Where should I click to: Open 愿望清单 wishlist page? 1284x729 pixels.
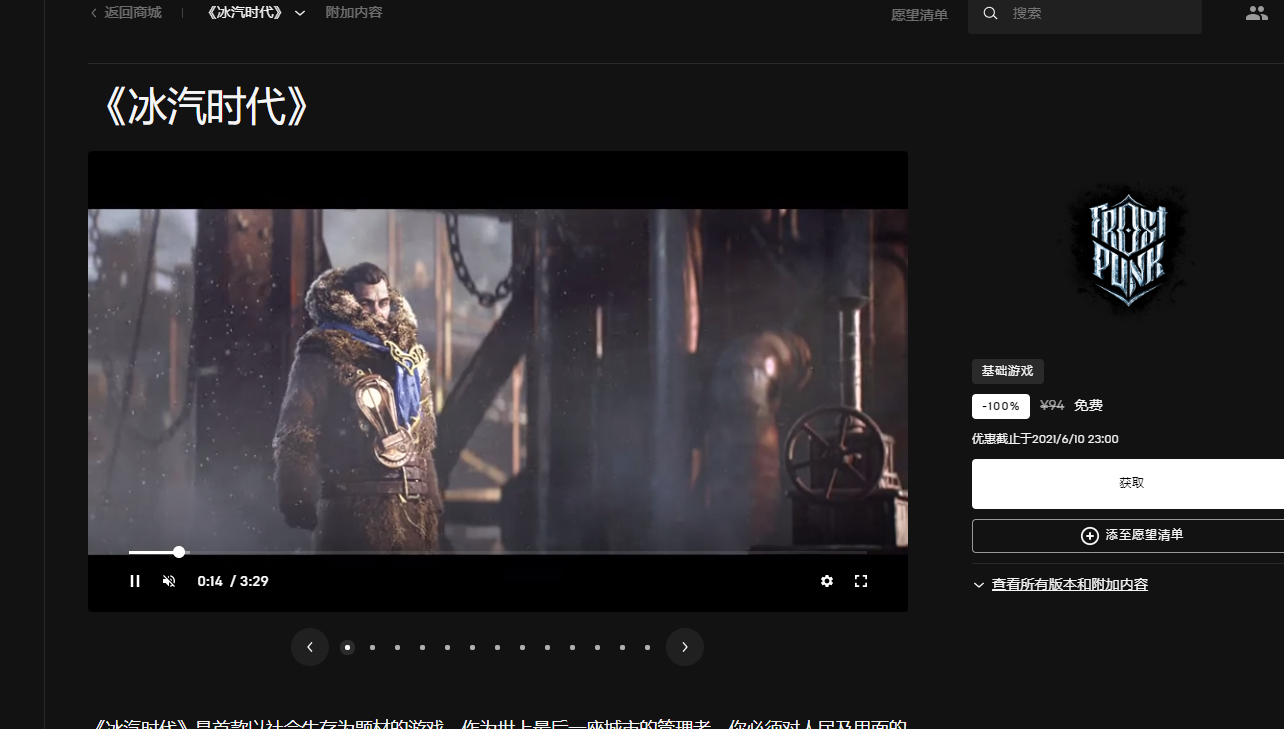[x=919, y=15]
